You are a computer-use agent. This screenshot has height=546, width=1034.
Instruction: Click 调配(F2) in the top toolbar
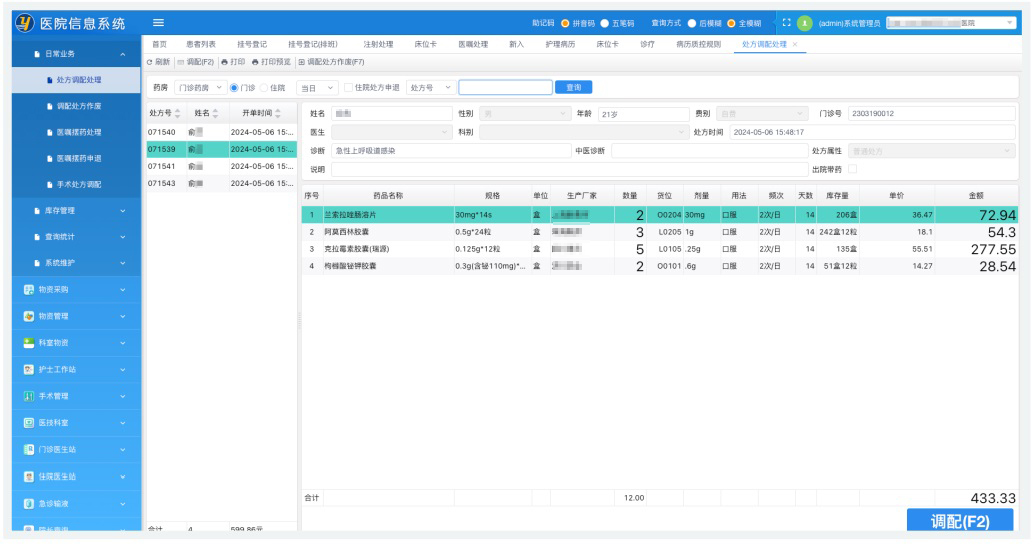[196, 62]
